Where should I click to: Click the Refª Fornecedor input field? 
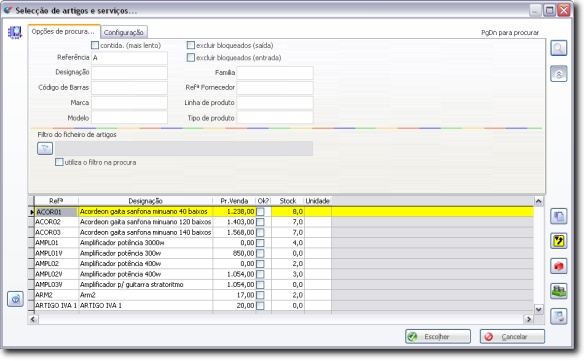pos(275,88)
